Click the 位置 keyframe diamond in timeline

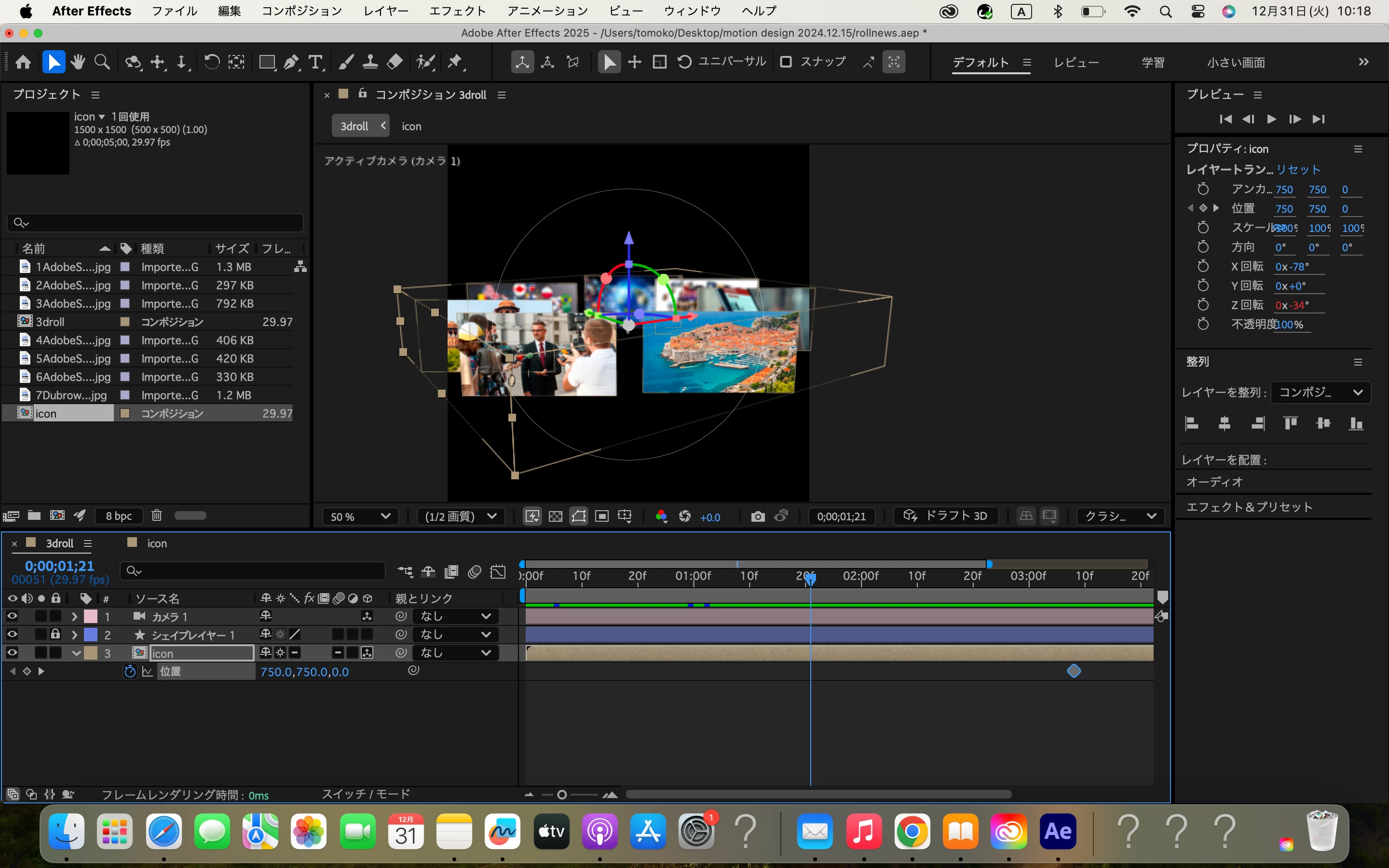1073,670
